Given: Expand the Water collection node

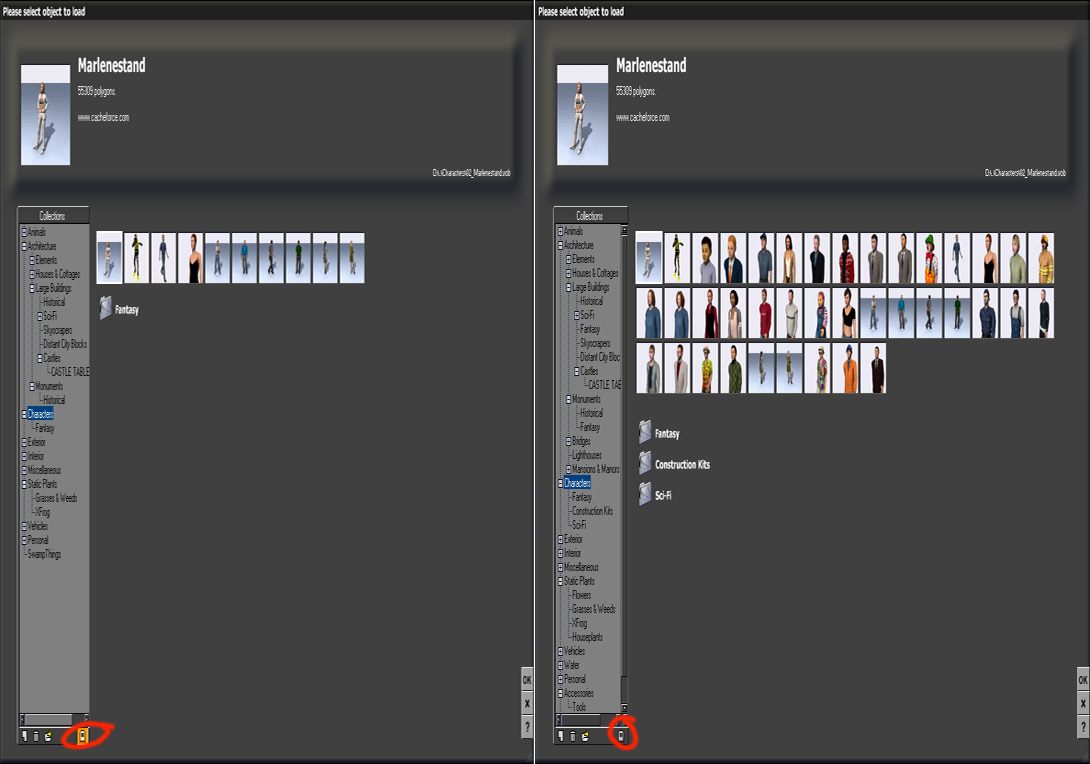Looking at the screenshot, I should click(x=560, y=665).
